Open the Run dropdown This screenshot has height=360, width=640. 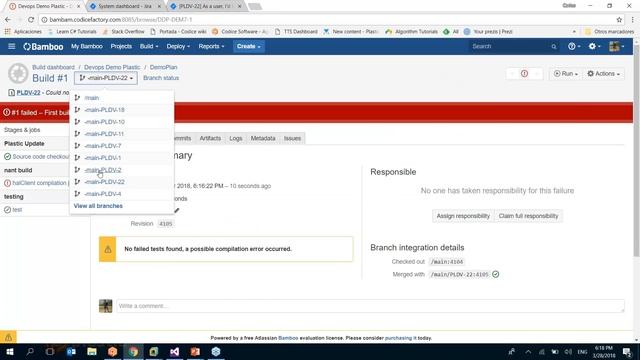pos(566,74)
